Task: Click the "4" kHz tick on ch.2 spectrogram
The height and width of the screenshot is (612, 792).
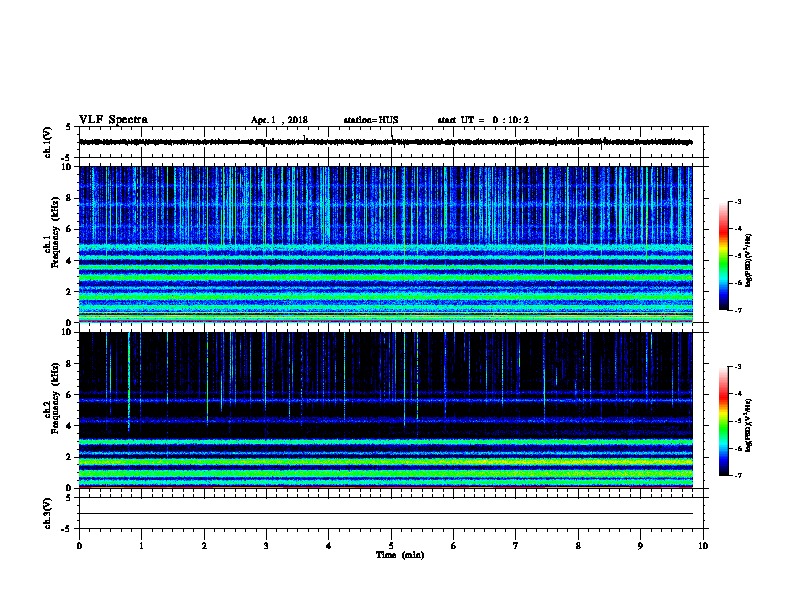Action: (x=69, y=426)
